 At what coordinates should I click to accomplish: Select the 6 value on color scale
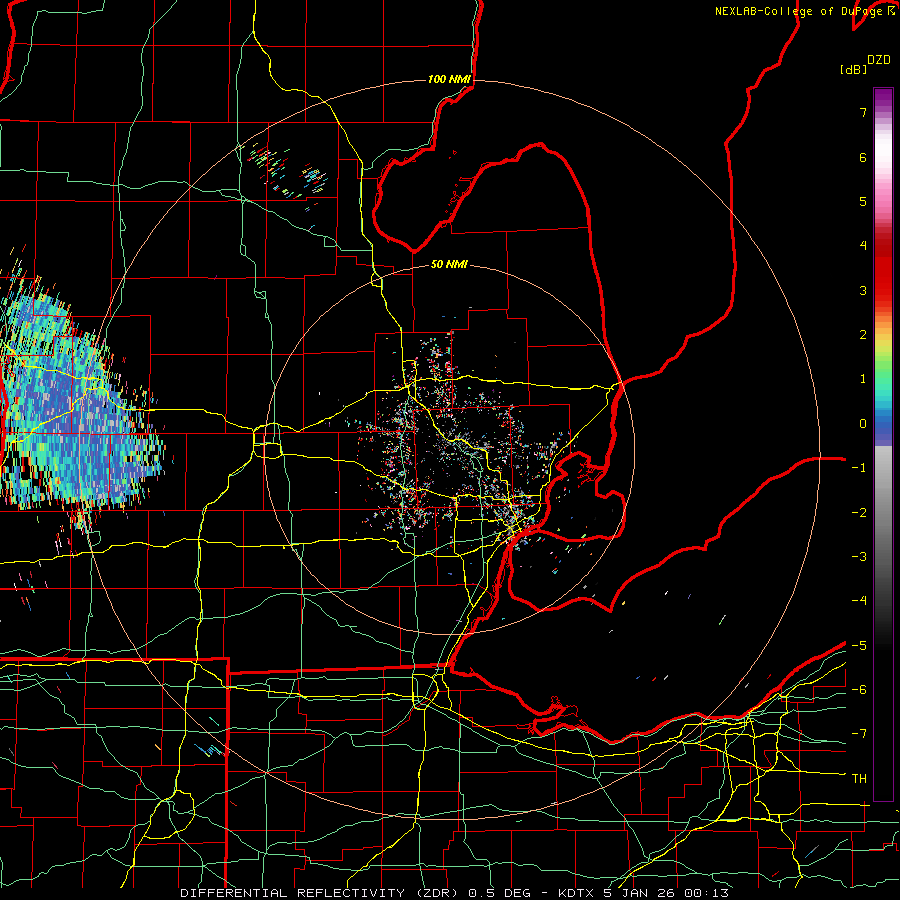pyautogui.click(x=863, y=157)
